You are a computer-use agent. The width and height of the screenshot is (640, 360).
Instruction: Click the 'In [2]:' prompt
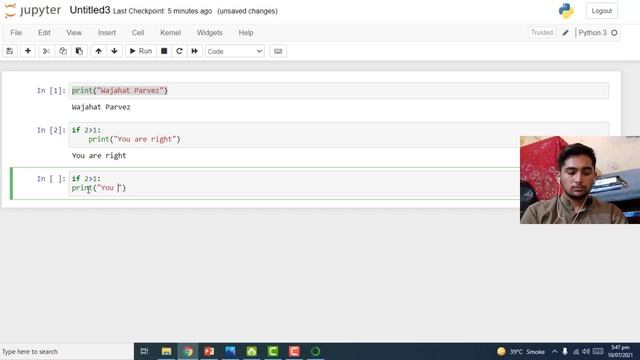click(x=51, y=130)
